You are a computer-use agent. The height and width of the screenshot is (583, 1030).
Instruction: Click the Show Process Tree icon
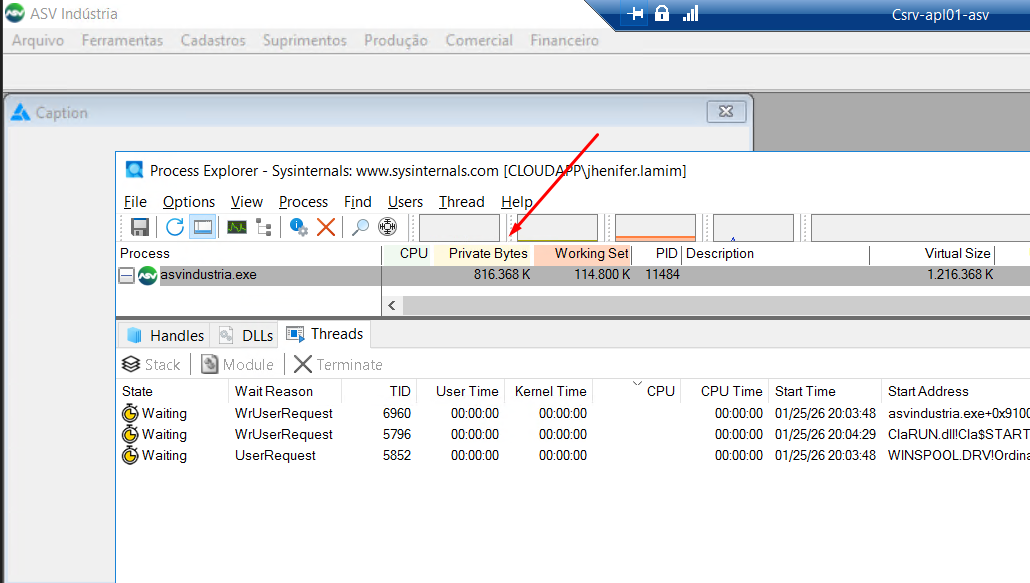coord(264,227)
